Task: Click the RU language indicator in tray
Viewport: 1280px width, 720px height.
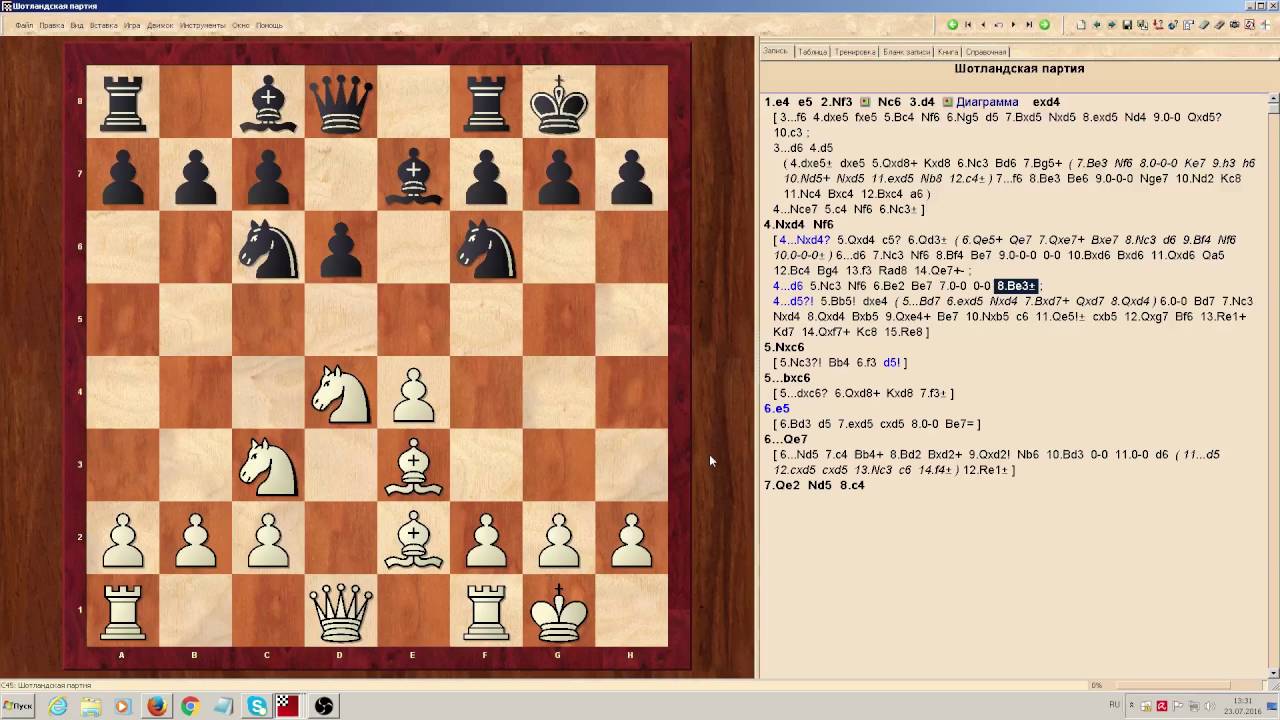Action: 1114,705
